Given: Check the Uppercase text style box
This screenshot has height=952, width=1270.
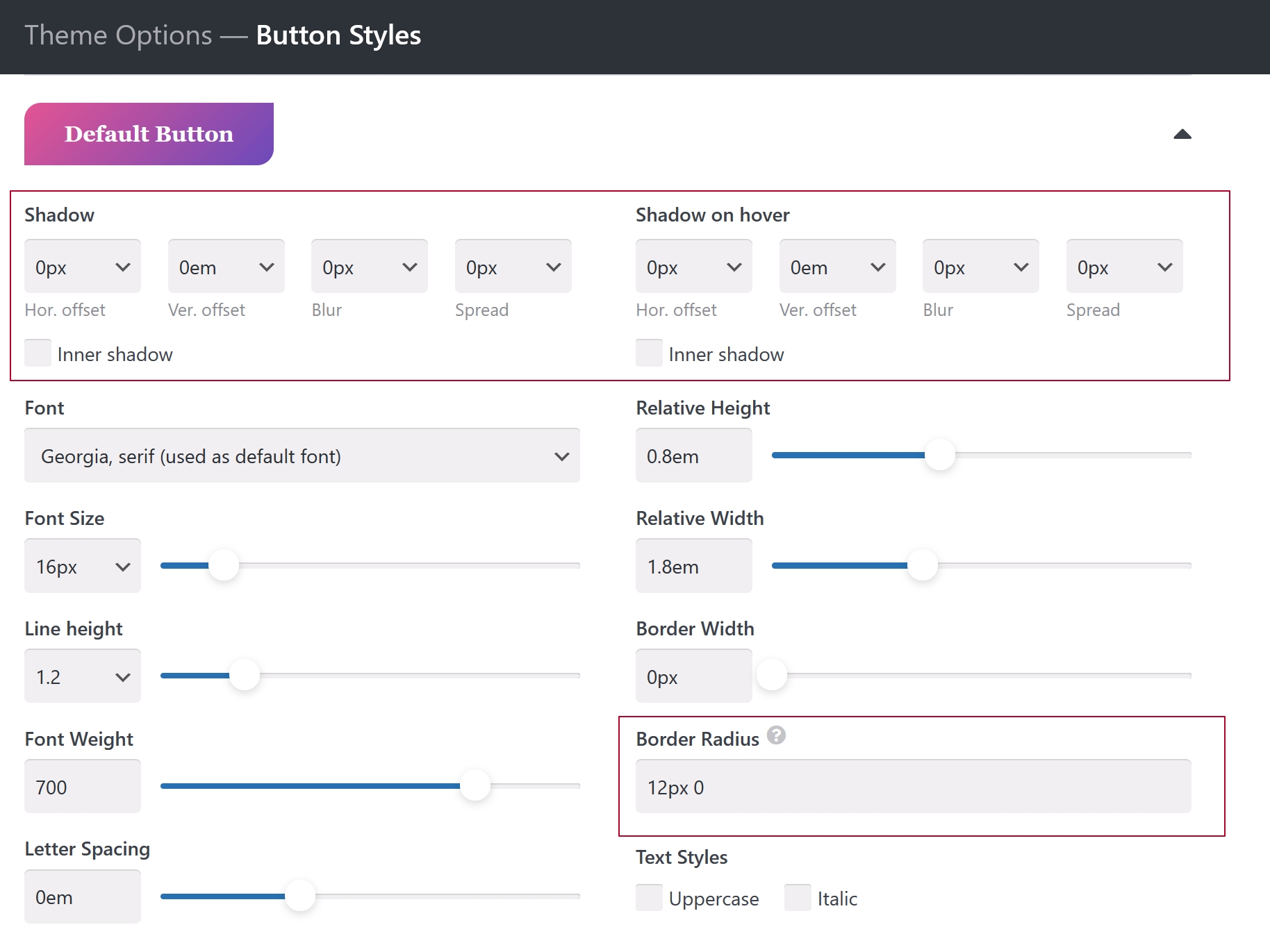Looking at the screenshot, I should coord(649,898).
